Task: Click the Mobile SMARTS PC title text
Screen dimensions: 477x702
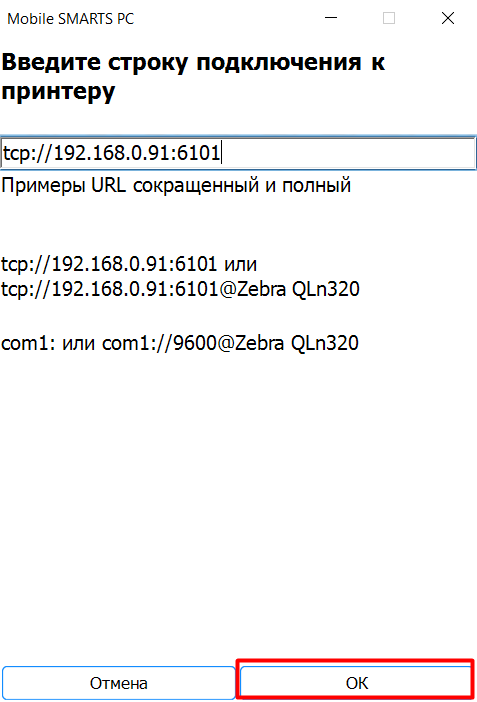Action: pos(71,19)
